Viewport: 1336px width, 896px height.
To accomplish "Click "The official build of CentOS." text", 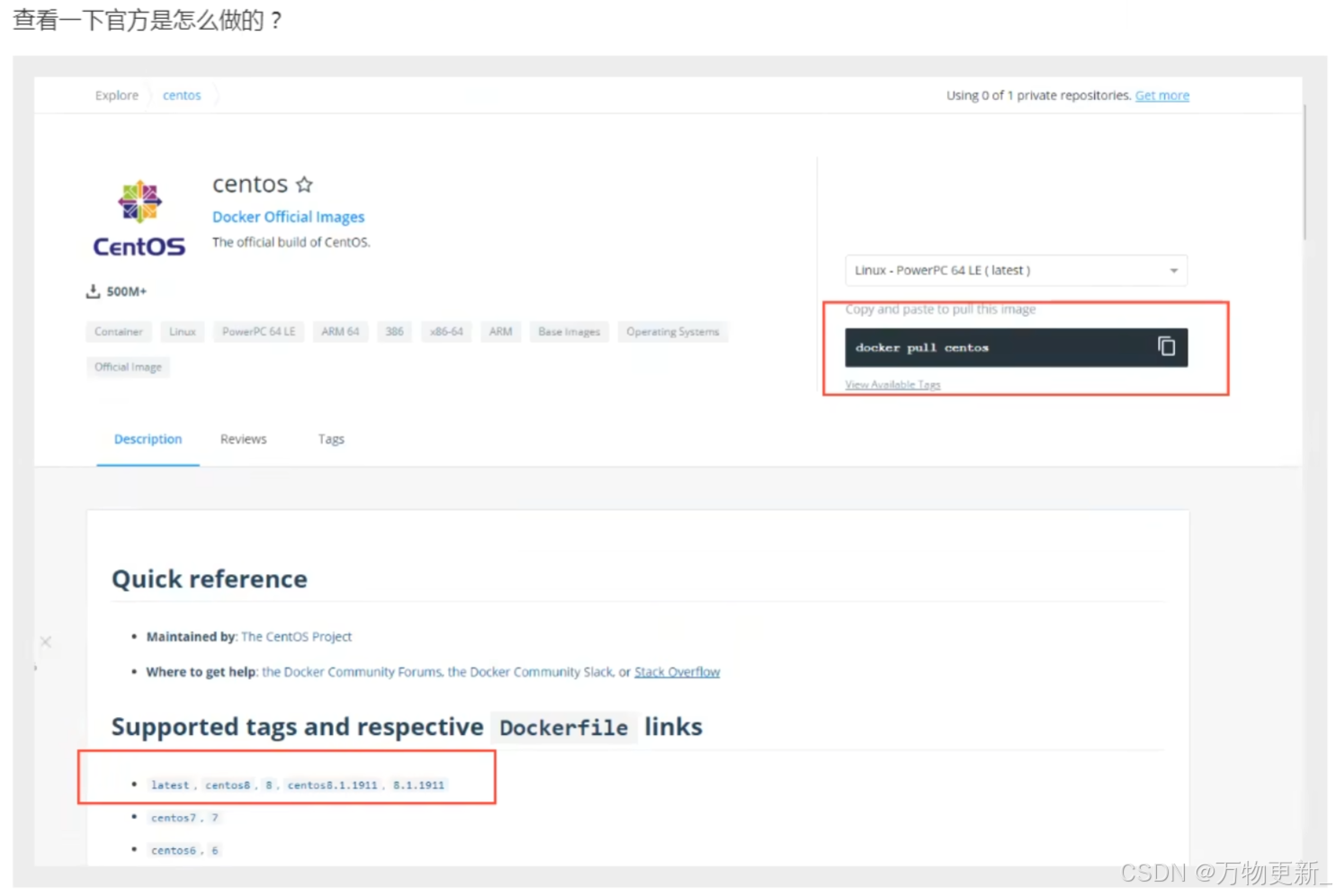I will tap(291, 242).
